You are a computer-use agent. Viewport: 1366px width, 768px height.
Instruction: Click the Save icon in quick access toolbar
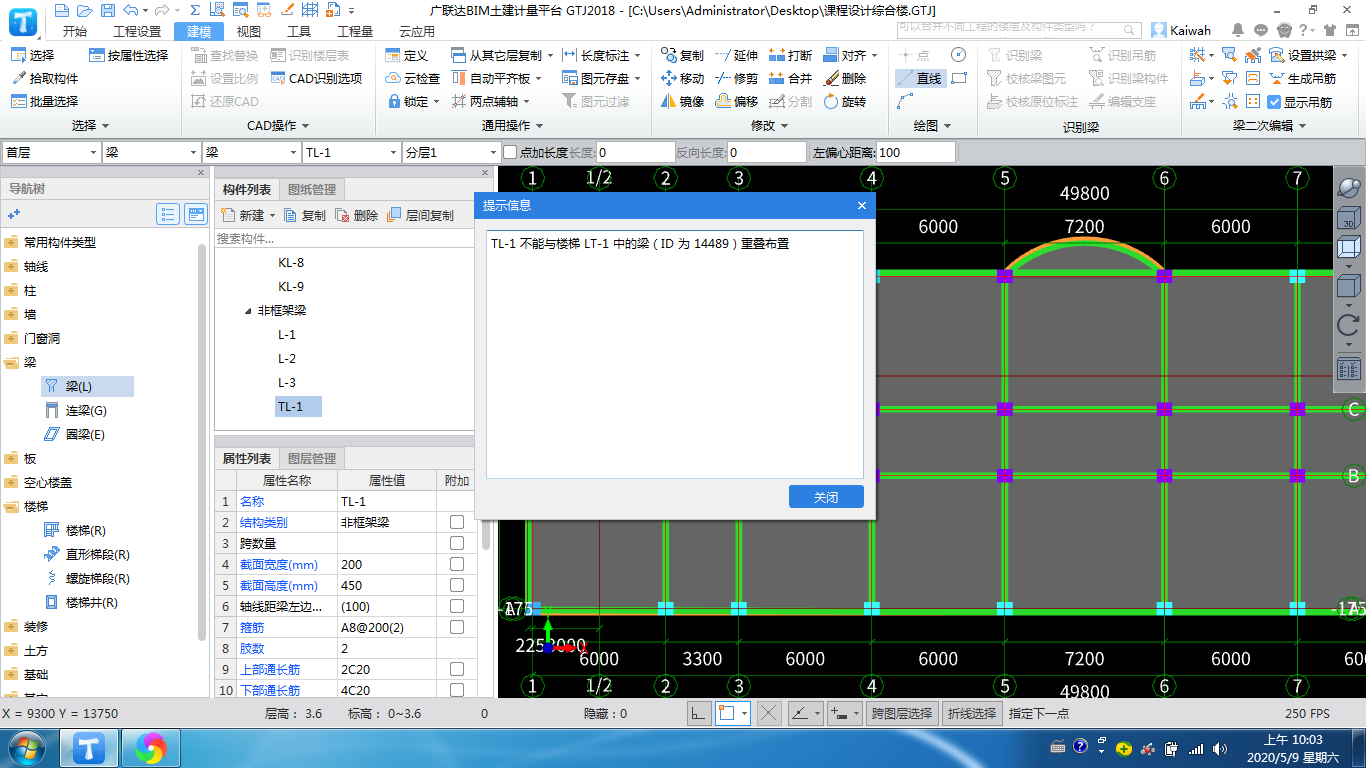pyautogui.click(x=109, y=10)
